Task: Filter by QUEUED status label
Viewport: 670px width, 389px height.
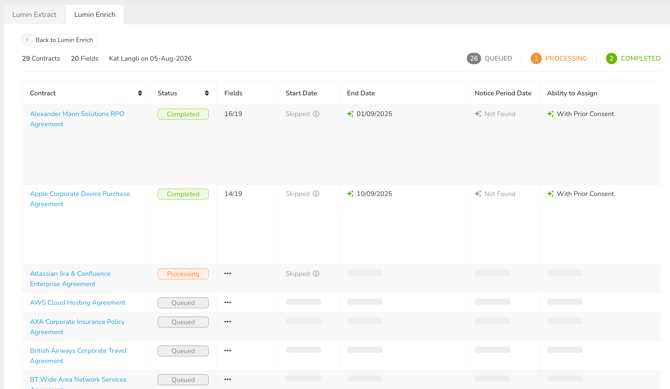Action: click(x=498, y=59)
